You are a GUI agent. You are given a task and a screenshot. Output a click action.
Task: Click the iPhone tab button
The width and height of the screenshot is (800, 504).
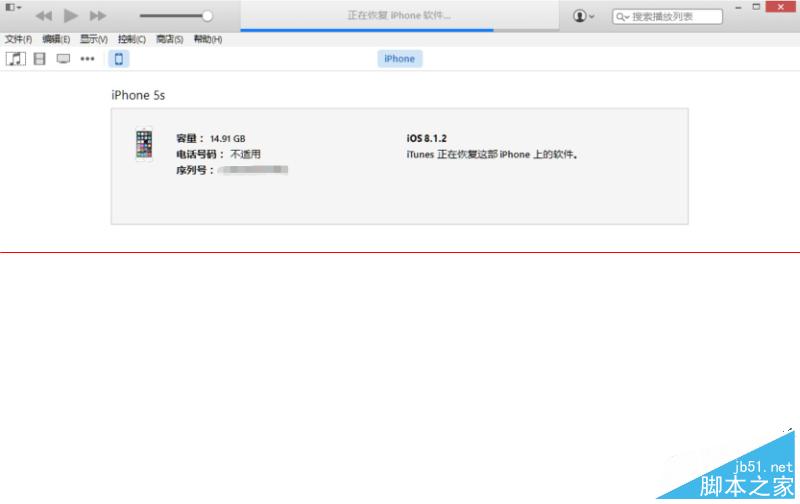[x=399, y=59]
